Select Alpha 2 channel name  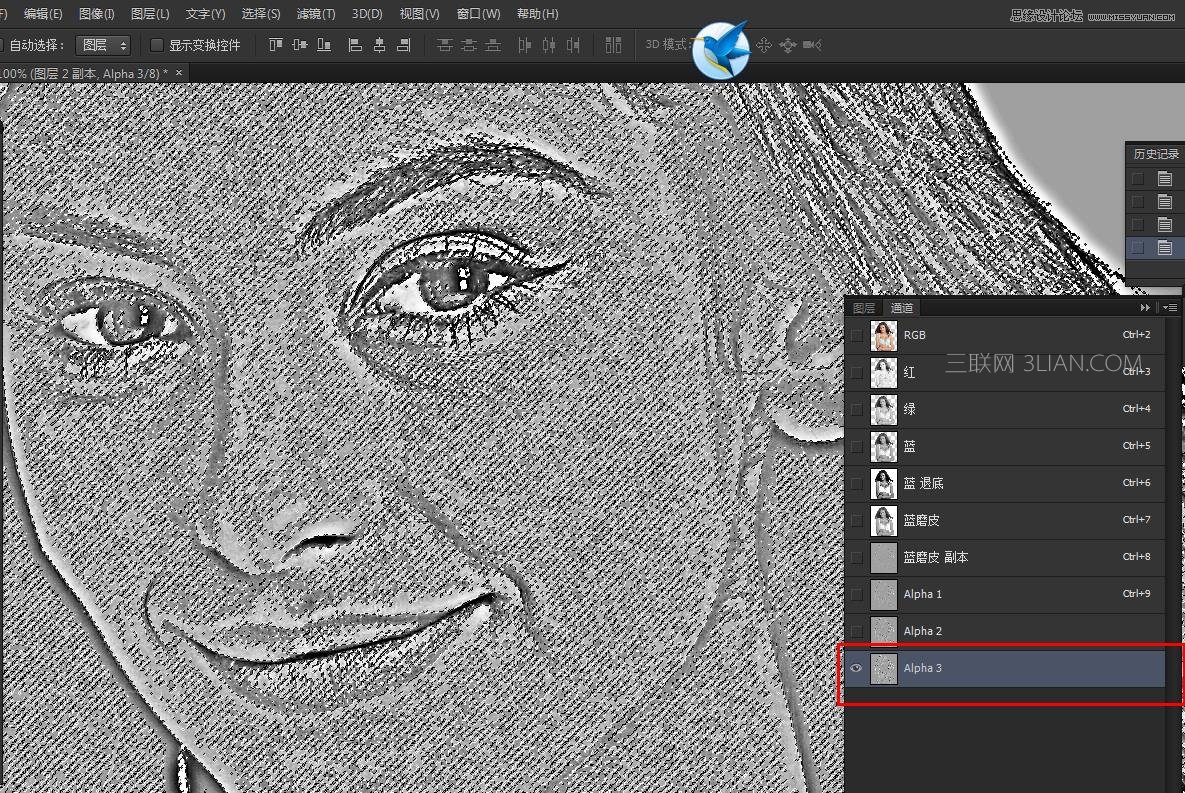923,631
